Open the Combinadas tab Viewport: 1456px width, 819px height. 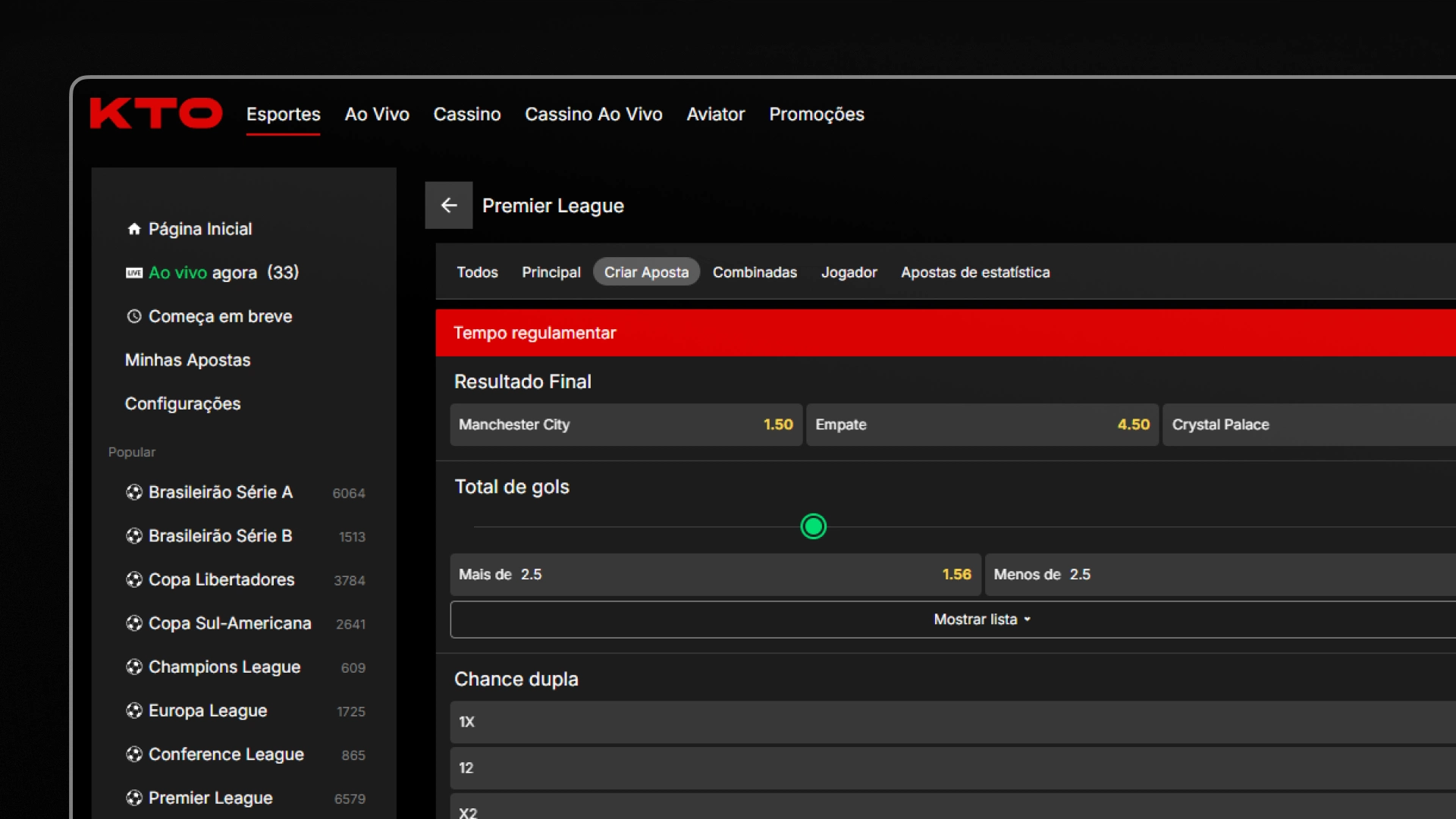tap(755, 272)
